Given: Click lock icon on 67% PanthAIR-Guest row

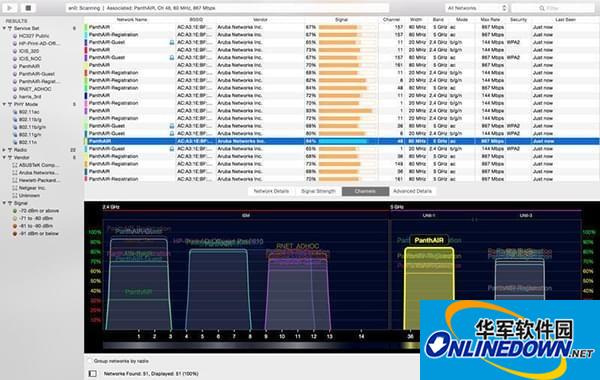Looking at the screenshot, I should pyautogui.click(x=172, y=57).
